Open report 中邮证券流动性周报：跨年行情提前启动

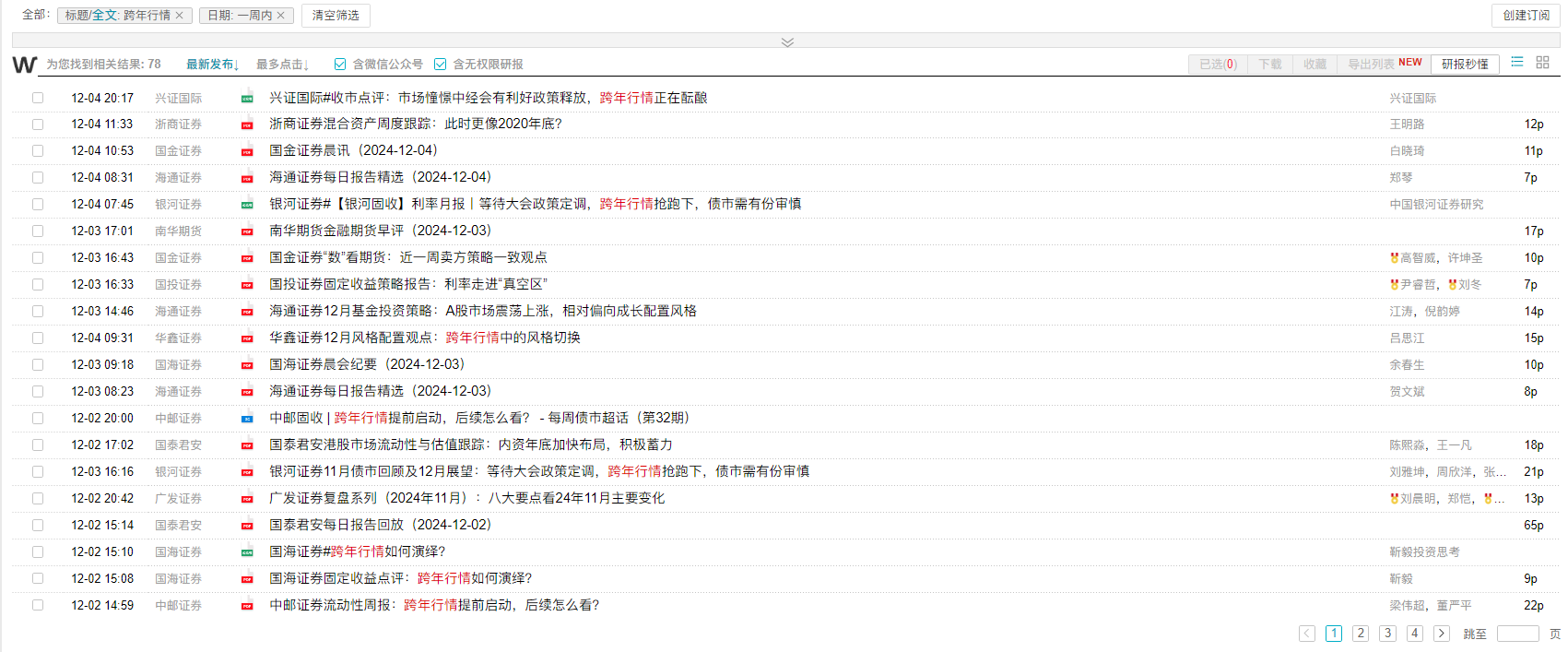(x=434, y=605)
